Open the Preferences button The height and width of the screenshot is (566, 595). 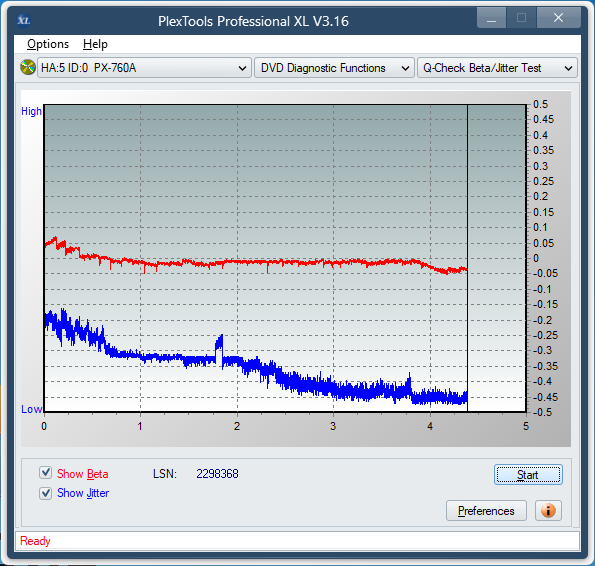[486, 511]
